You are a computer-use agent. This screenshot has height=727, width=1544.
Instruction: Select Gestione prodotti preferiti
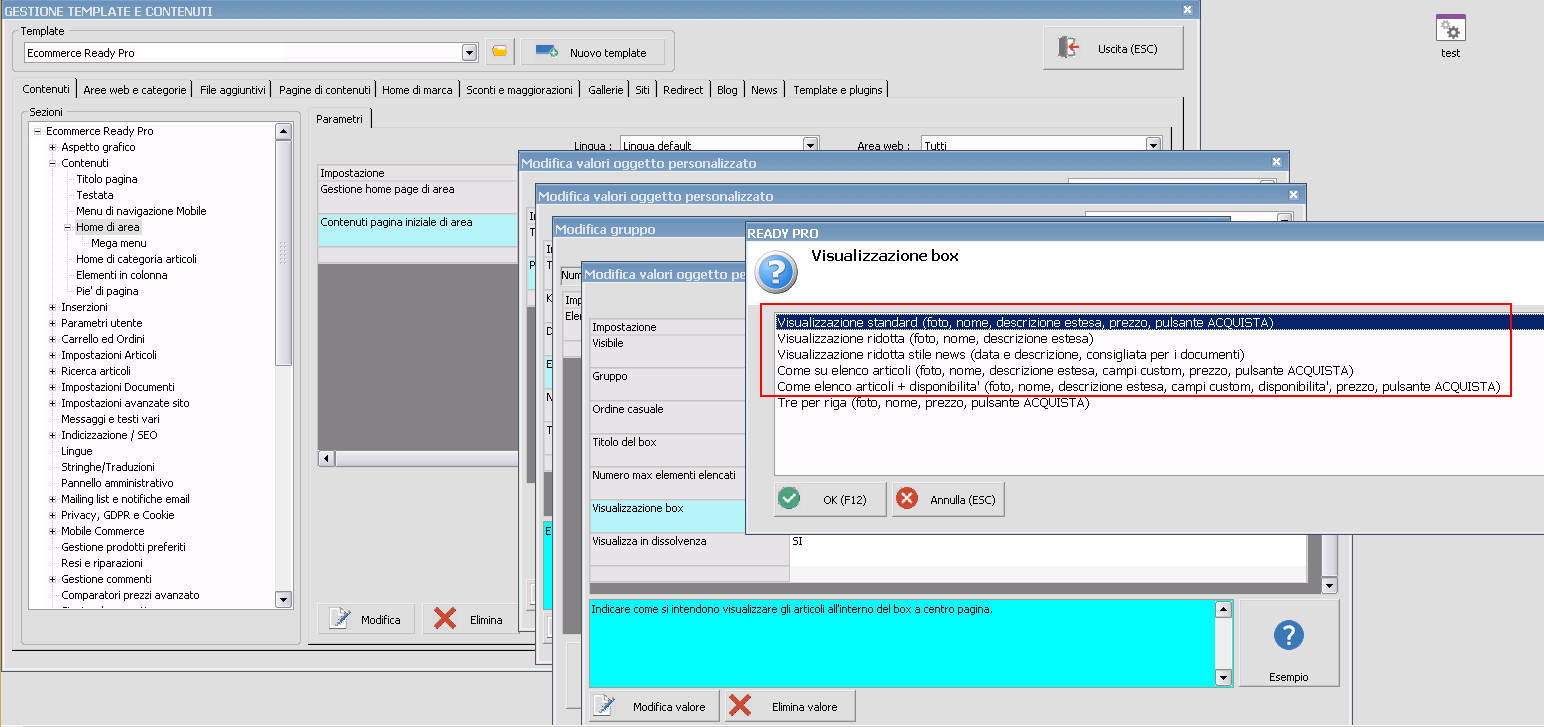(x=123, y=547)
